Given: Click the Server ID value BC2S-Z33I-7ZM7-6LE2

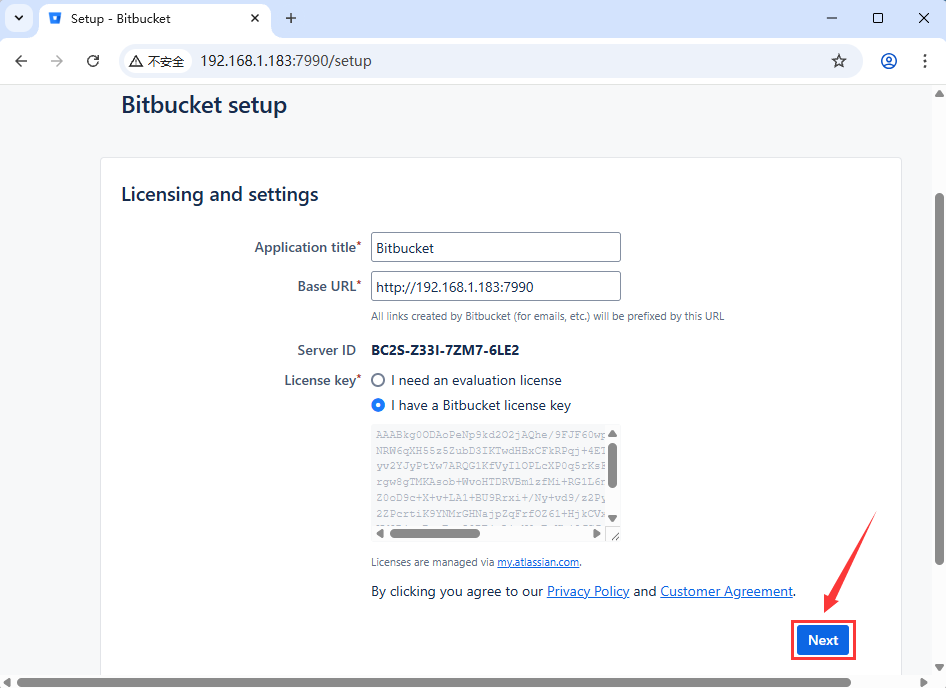Looking at the screenshot, I should tap(445, 351).
